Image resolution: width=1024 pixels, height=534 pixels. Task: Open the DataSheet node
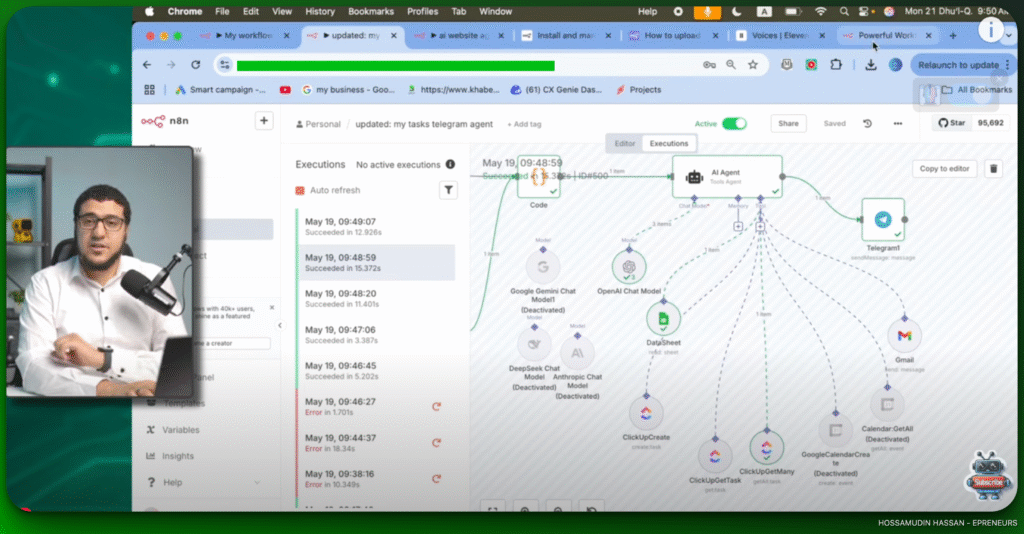coord(664,319)
